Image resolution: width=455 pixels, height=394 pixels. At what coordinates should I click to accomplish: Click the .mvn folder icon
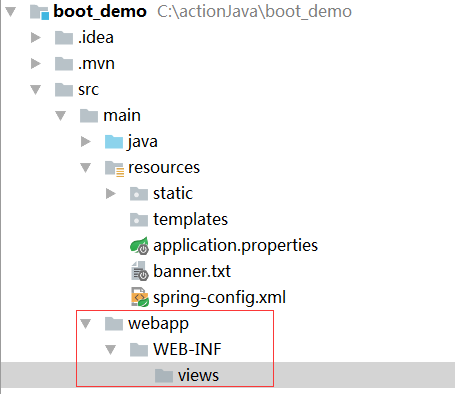[64, 64]
